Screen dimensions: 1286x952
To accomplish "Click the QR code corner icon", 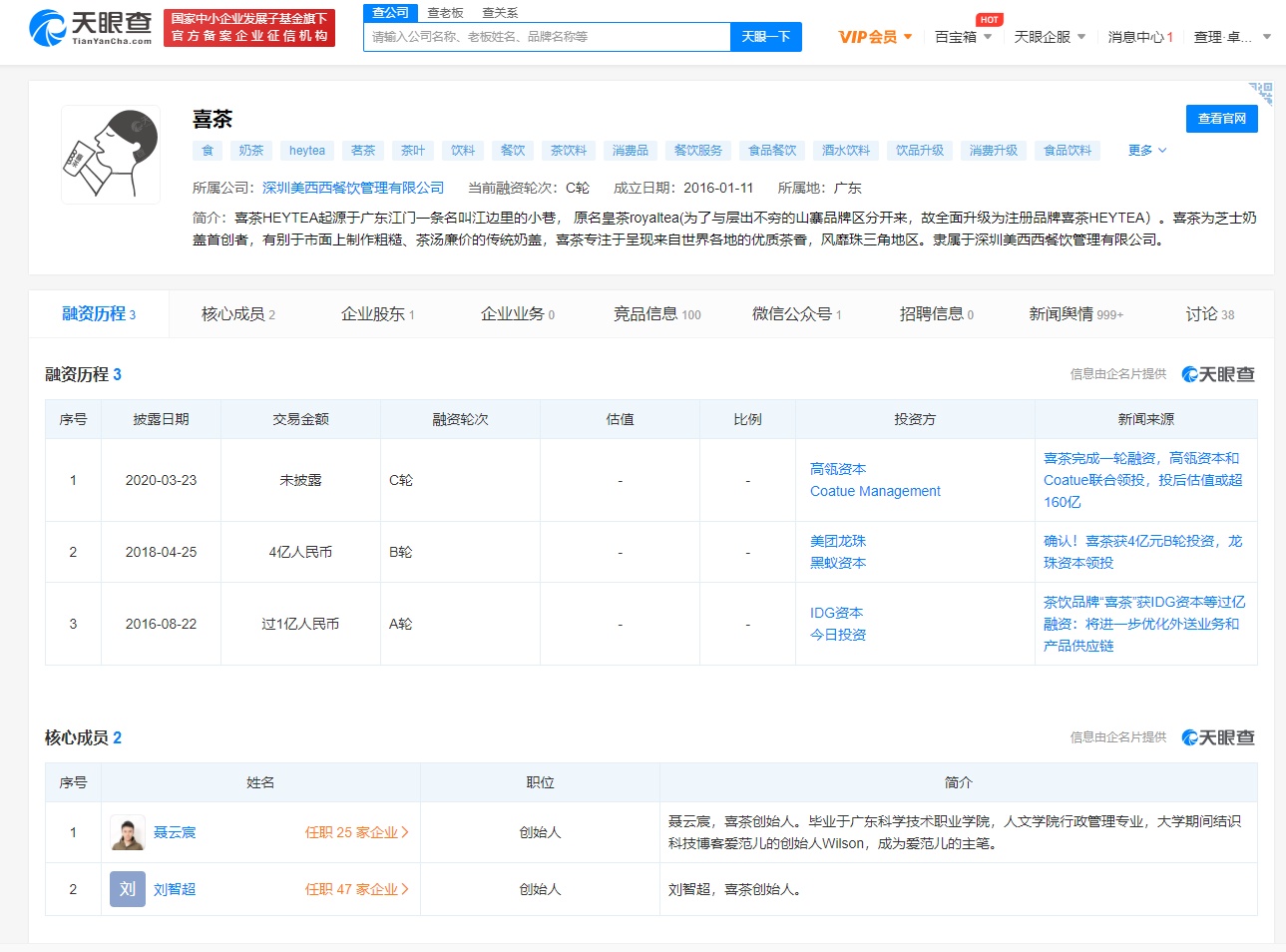I will click(x=1261, y=93).
